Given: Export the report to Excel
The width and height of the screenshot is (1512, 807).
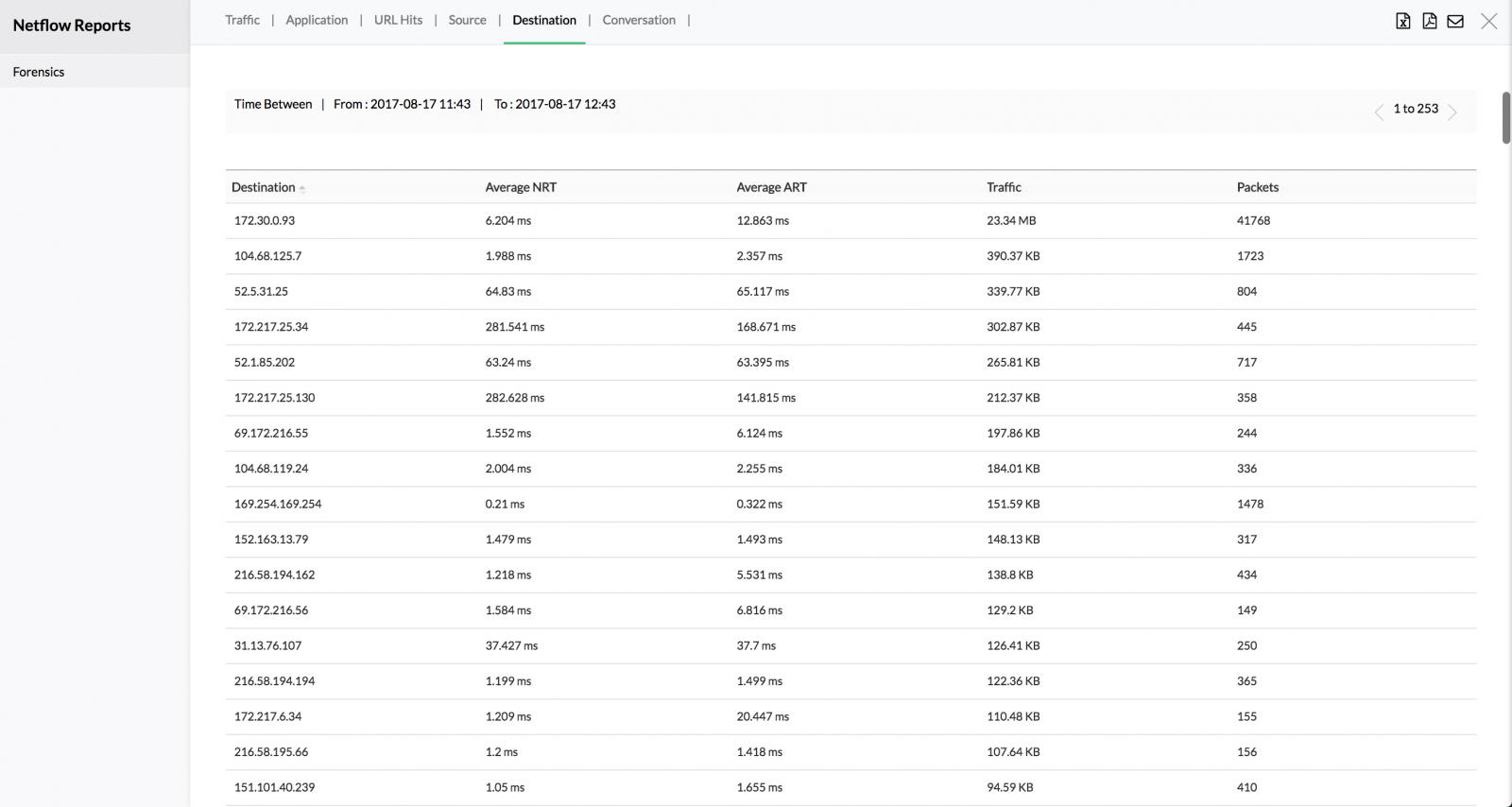Looking at the screenshot, I should [x=1403, y=21].
